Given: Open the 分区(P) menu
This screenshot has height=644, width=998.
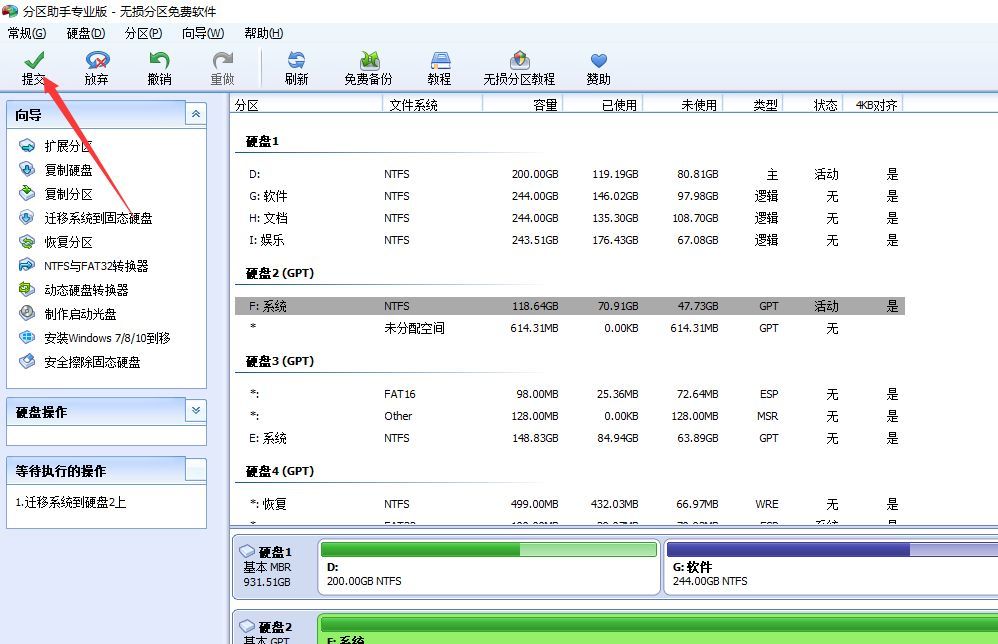Looking at the screenshot, I should 143,33.
